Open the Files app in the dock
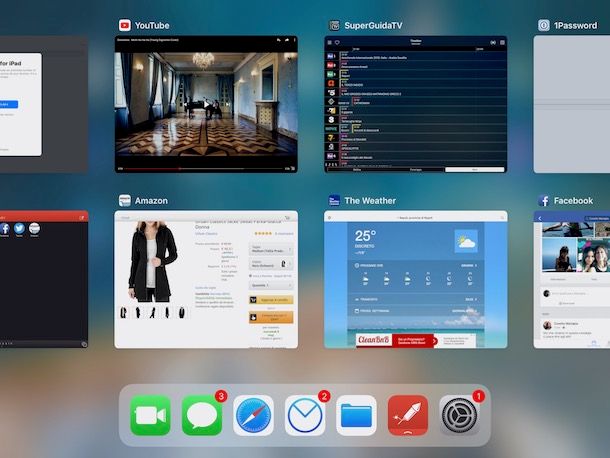Viewport: 610px width, 458px height. (x=356, y=415)
